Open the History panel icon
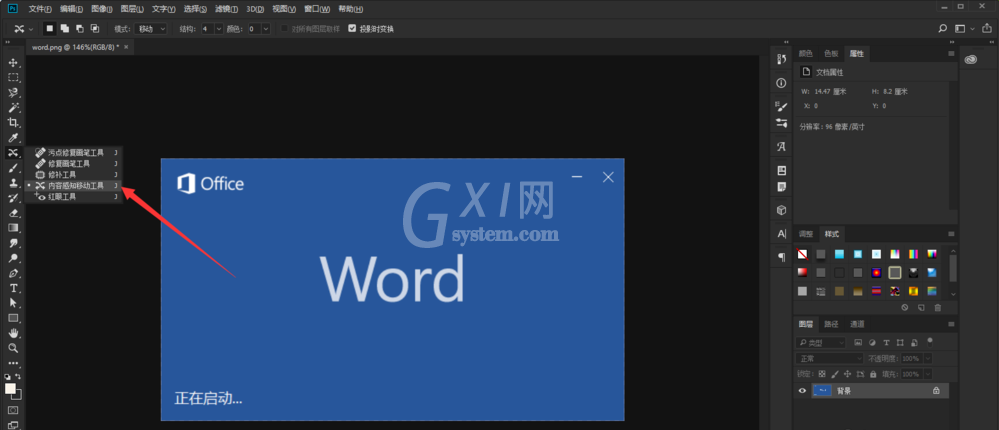This screenshot has height=430, width=999. click(782, 59)
